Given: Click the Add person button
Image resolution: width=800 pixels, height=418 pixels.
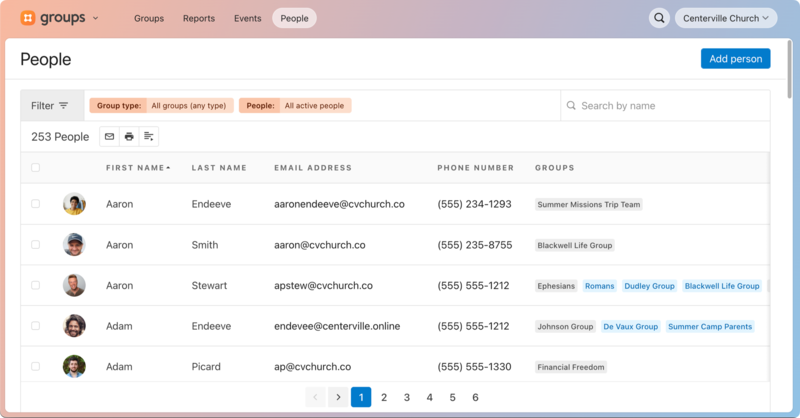Looking at the screenshot, I should (x=735, y=59).
